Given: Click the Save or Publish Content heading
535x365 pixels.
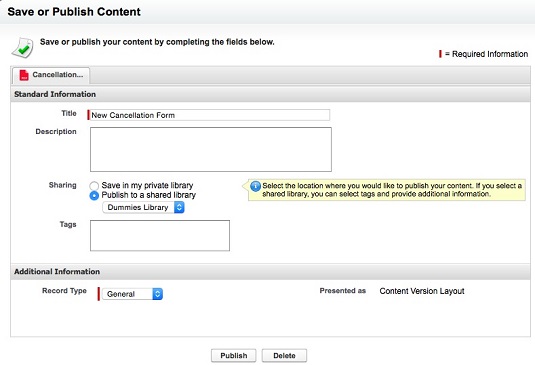Looking at the screenshot, I should tap(74, 12).
